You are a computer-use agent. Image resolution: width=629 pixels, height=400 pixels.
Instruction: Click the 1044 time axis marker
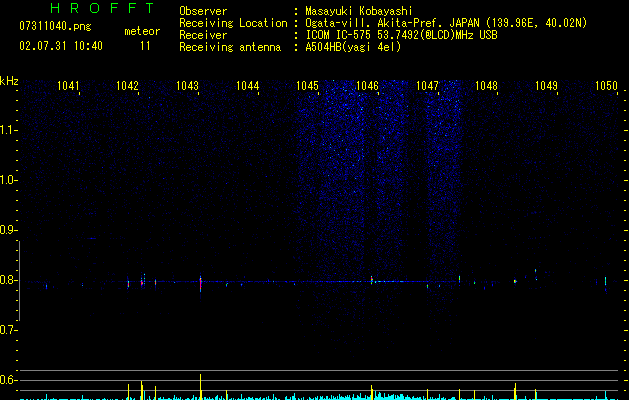point(248,86)
